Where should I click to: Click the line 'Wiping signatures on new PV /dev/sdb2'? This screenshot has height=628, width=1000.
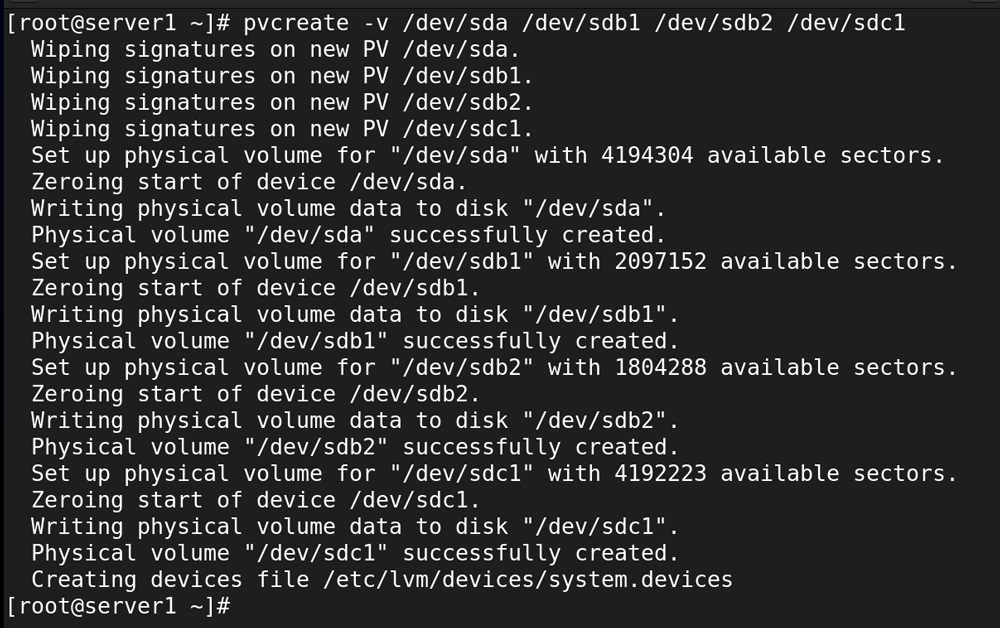[282, 103]
